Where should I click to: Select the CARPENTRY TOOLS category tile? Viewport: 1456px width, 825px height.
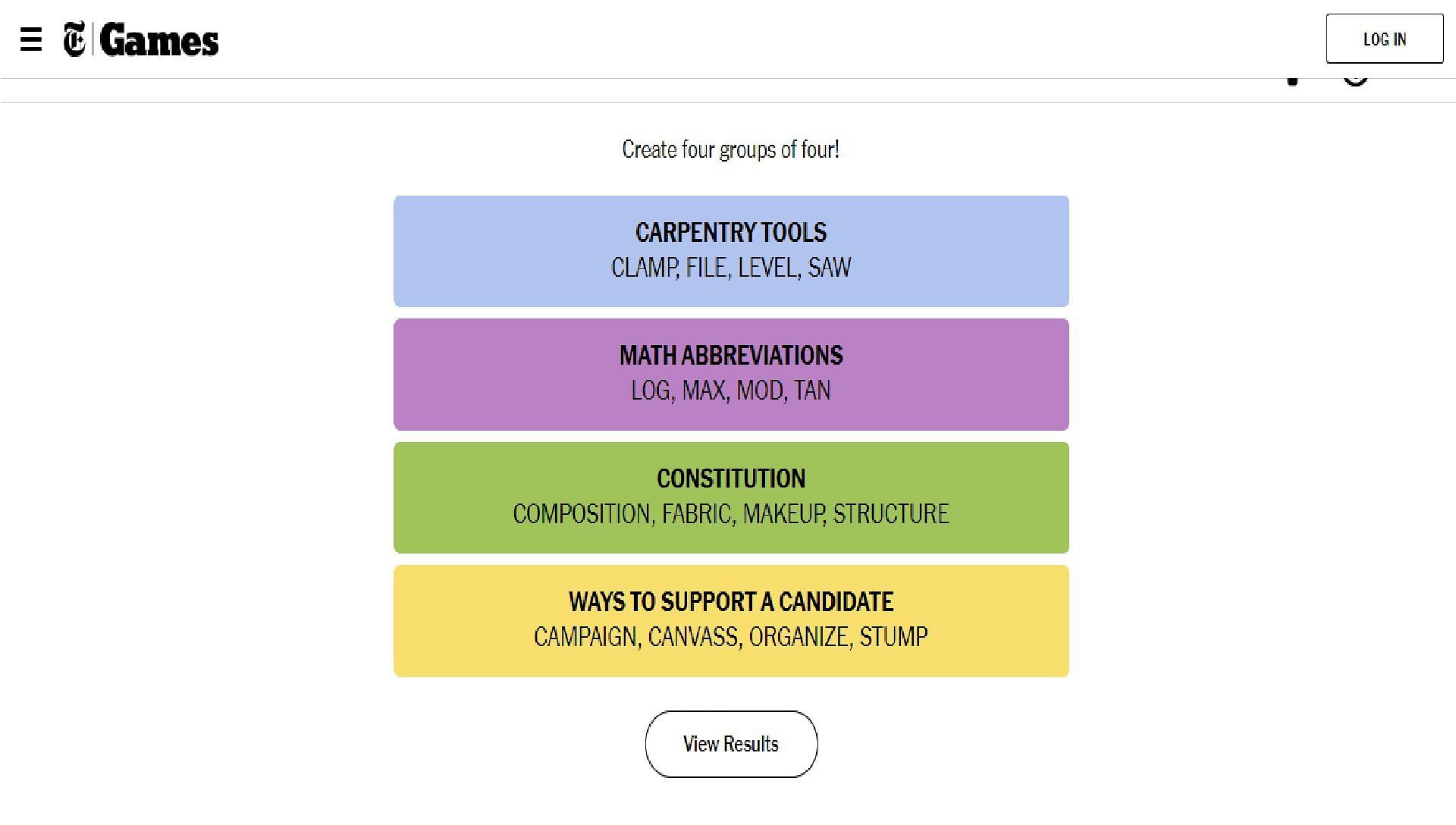pos(731,250)
